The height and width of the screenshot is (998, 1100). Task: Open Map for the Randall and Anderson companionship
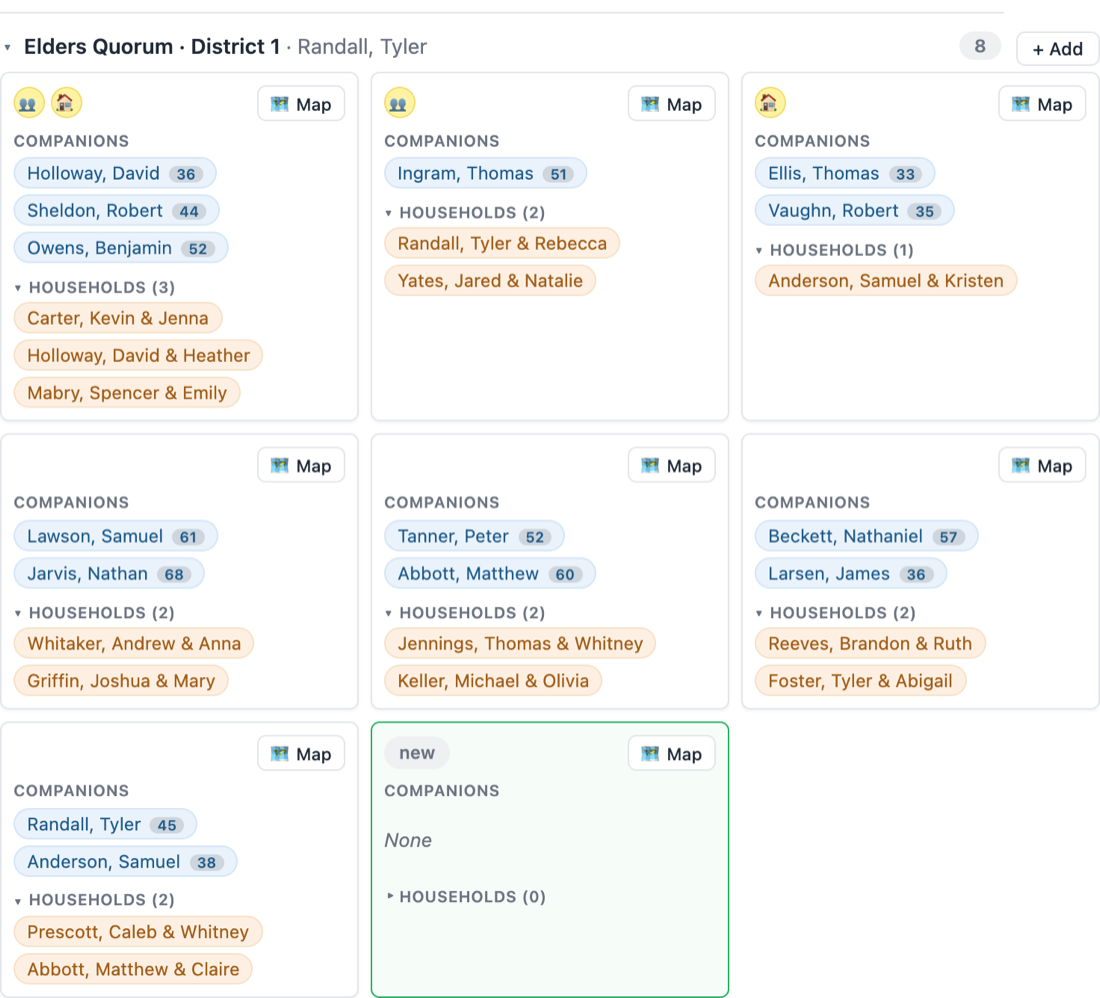[x=301, y=753]
